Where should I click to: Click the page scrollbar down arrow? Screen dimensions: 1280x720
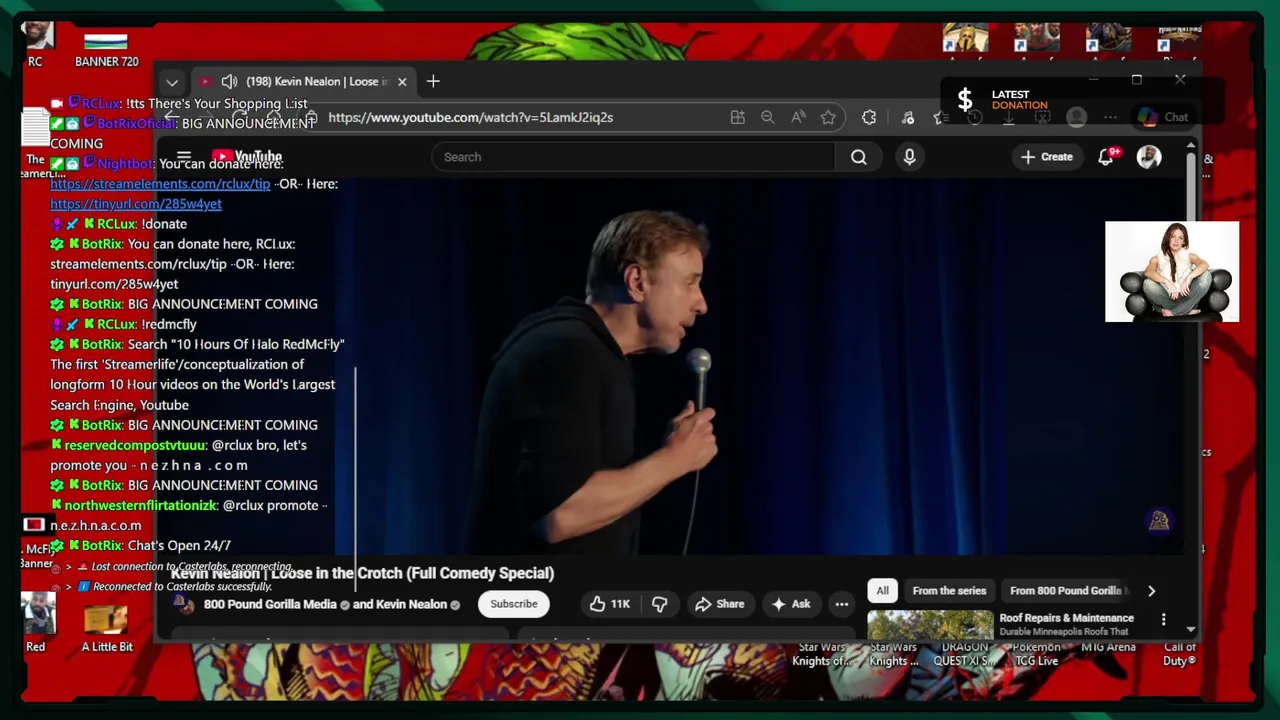(x=1191, y=629)
